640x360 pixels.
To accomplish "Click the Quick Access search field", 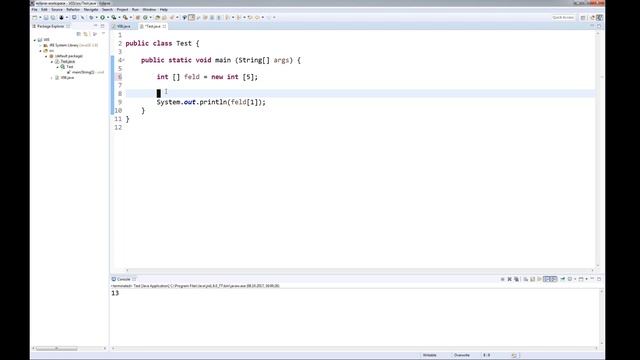I will pos(563,18).
